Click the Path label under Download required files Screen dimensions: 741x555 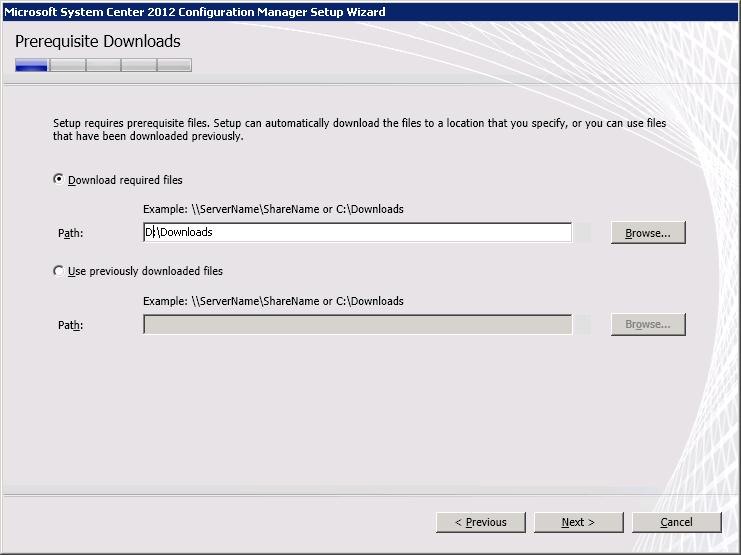tap(70, 234)
